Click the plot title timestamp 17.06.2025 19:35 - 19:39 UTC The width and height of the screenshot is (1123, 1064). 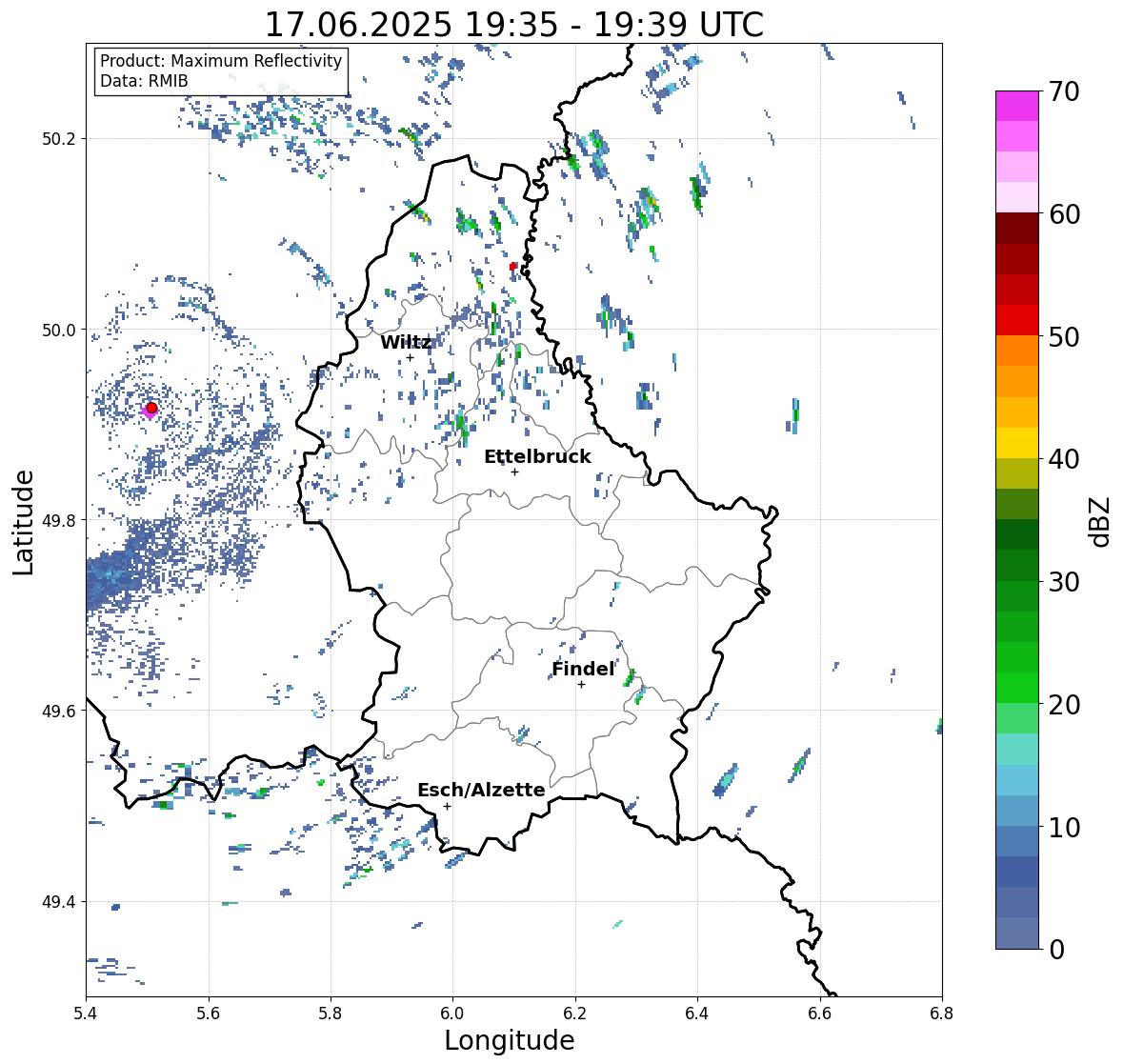point(514,25)
